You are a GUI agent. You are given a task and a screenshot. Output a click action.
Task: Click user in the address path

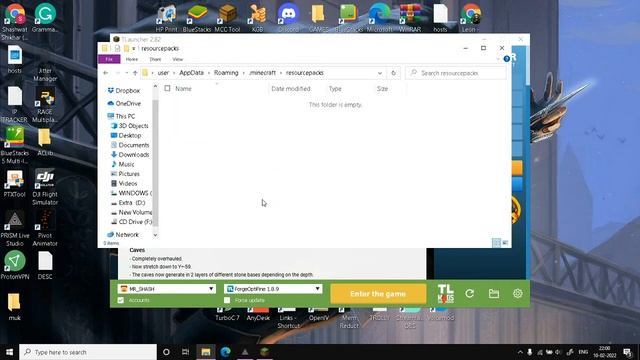tap(163, 73)
